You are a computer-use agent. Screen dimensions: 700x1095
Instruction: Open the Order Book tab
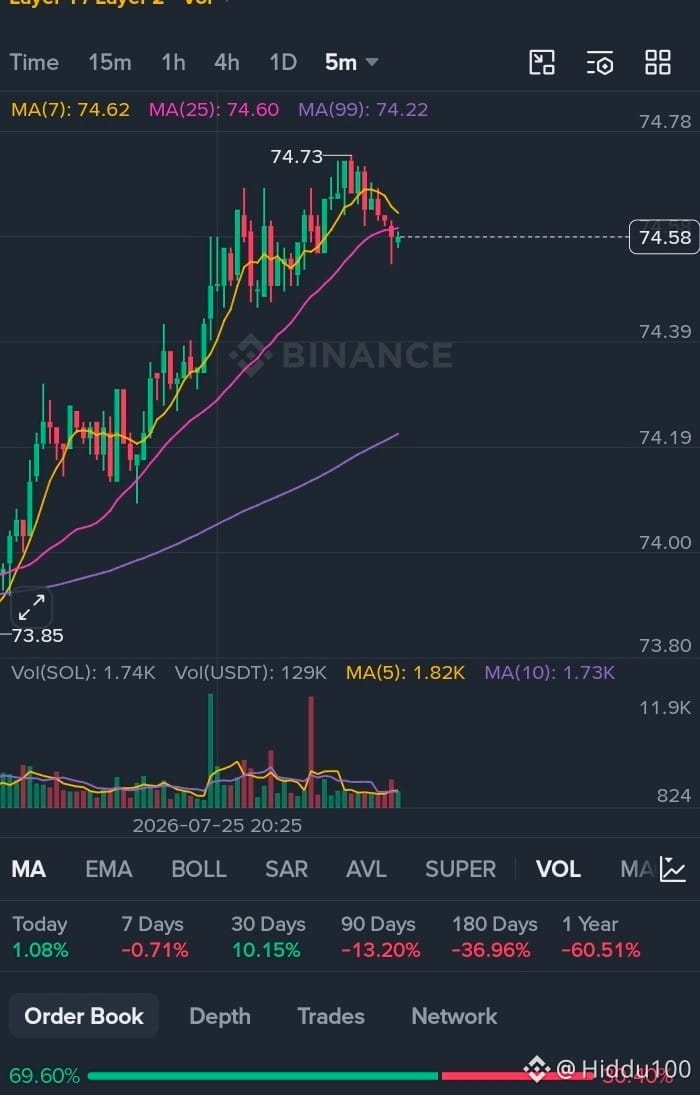[x=84, y=1016]
